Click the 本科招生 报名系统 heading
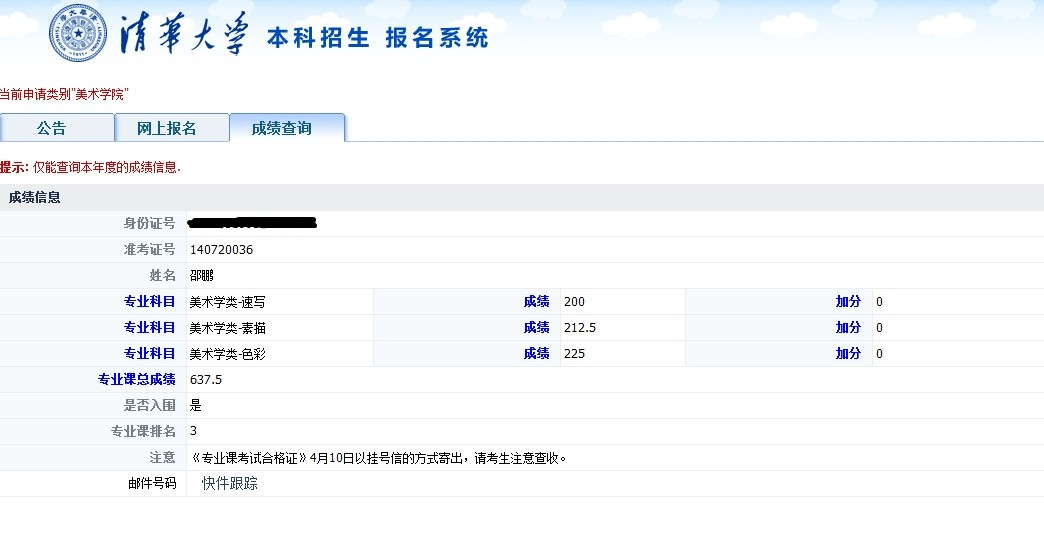 [378, 38]
